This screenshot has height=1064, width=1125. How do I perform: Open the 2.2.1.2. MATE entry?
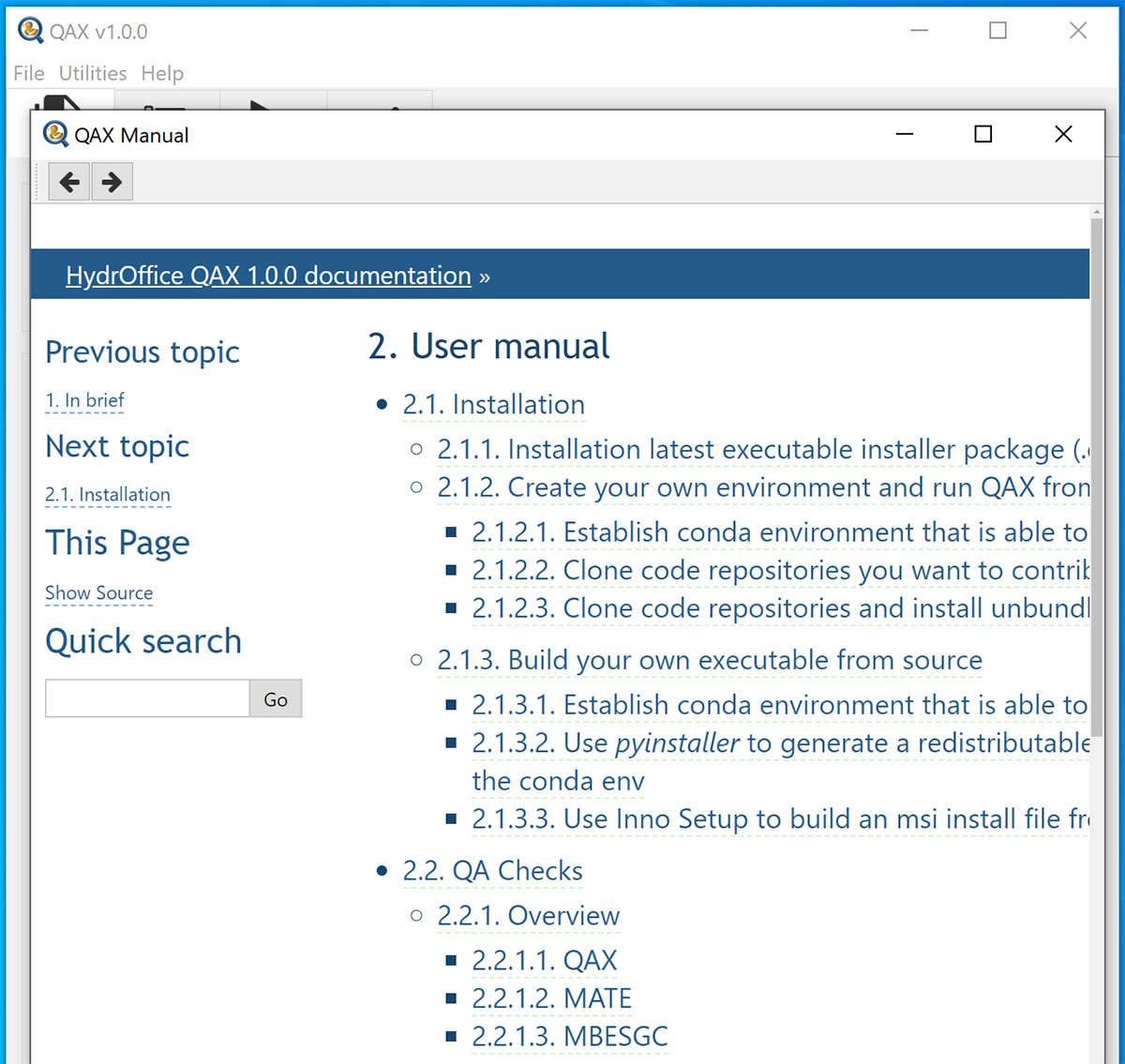pos(551,998)
